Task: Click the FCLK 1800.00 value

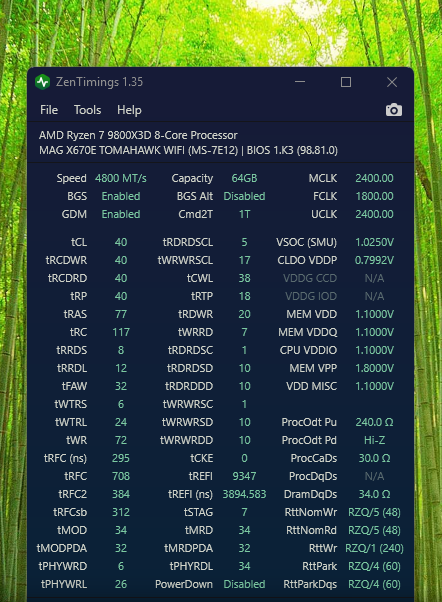Action: (374, 196)
